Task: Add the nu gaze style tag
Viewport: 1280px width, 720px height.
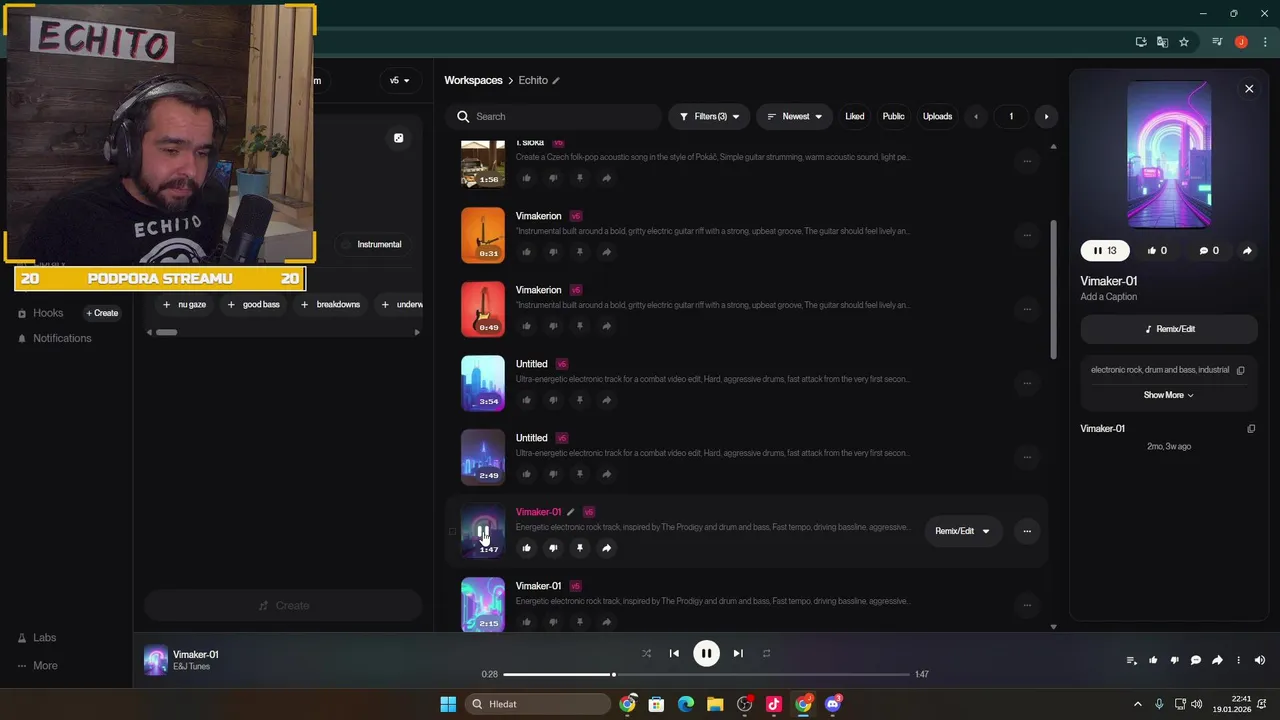Action: pos(184,304)
